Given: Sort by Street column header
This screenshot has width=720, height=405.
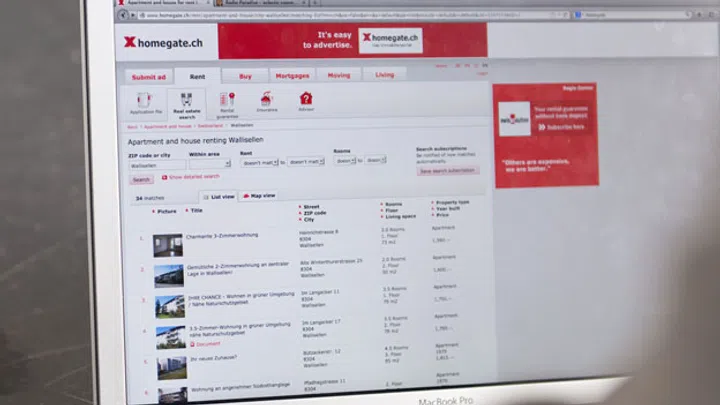Looking at the screenshot, I should click(311, 207).
